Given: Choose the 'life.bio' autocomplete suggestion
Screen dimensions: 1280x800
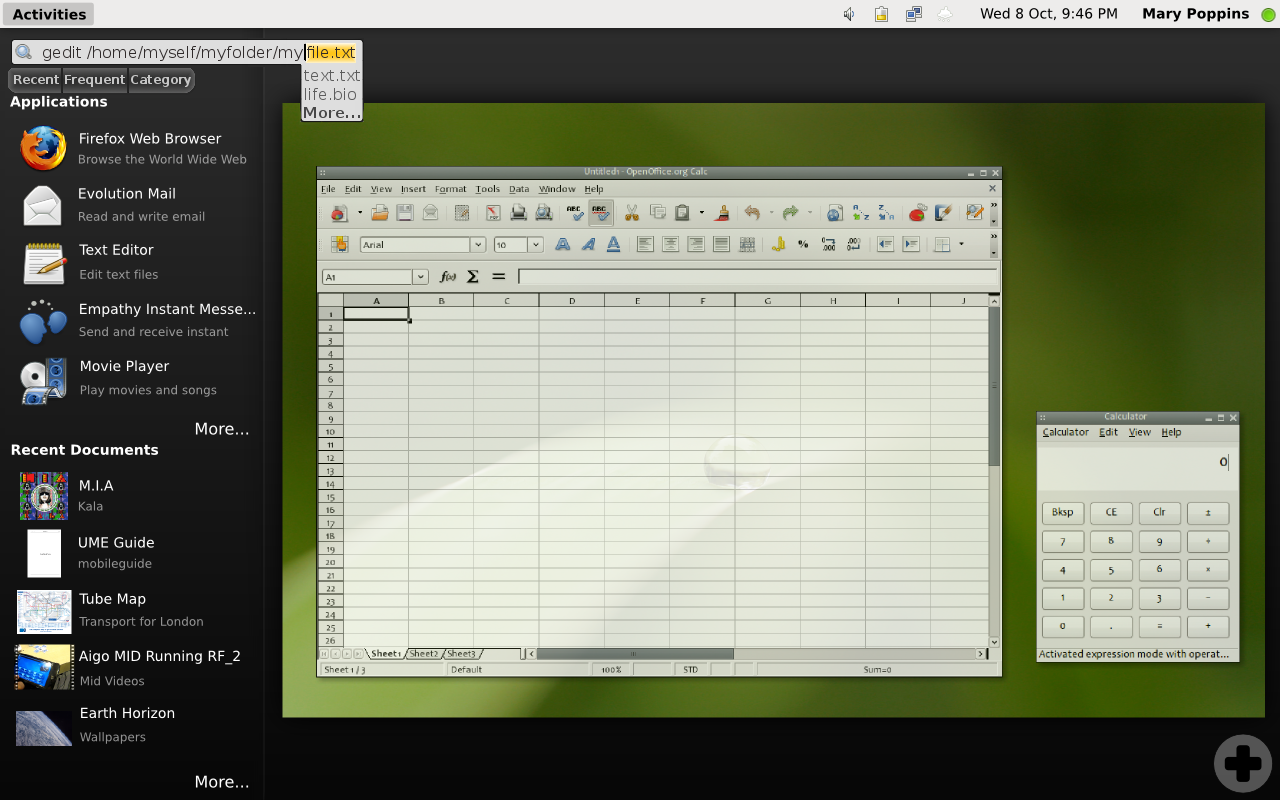Looking at the screenshot, I should click(x=330, y=94).
